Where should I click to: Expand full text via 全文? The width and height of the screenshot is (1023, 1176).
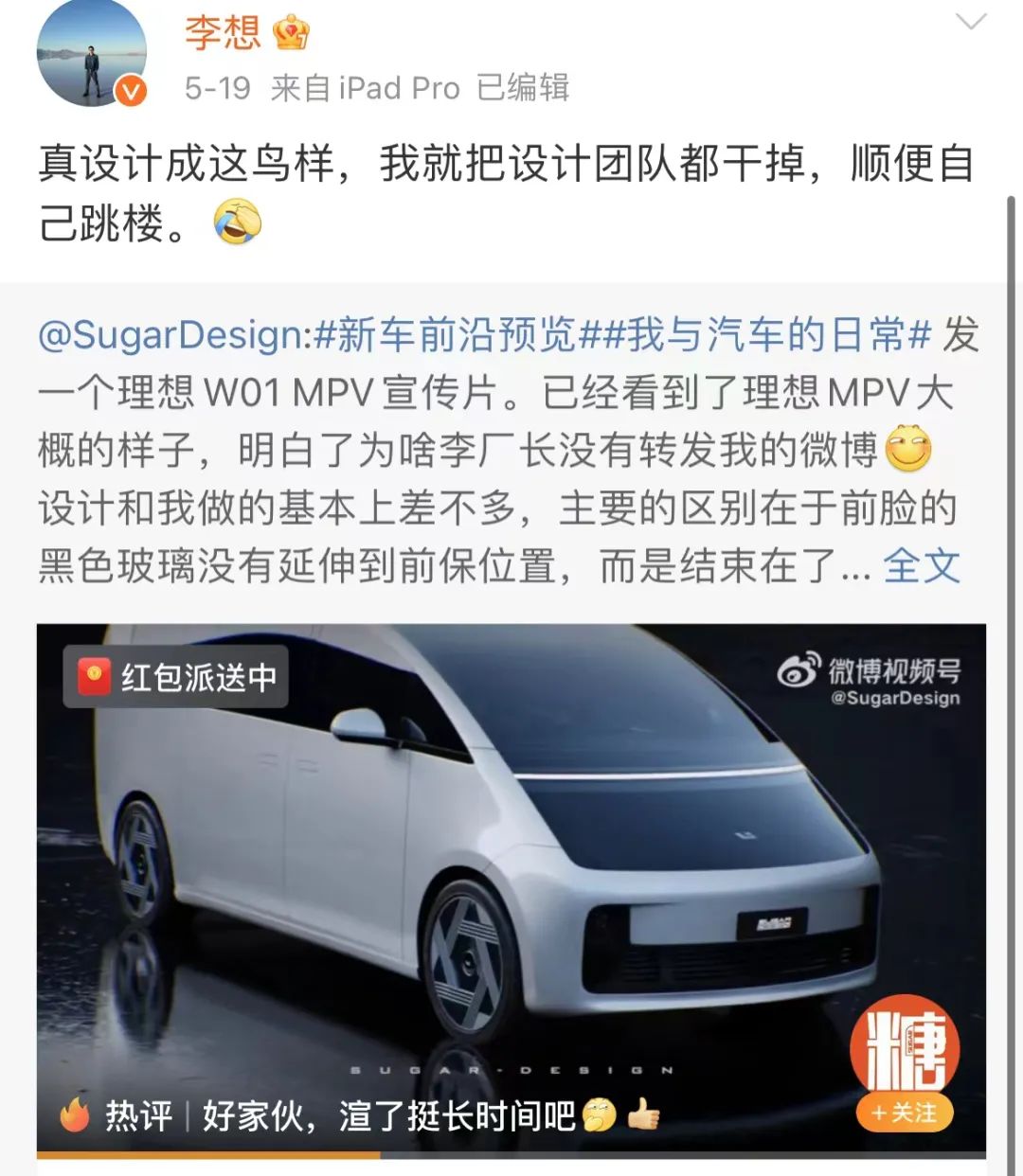[x=922, y=566]
